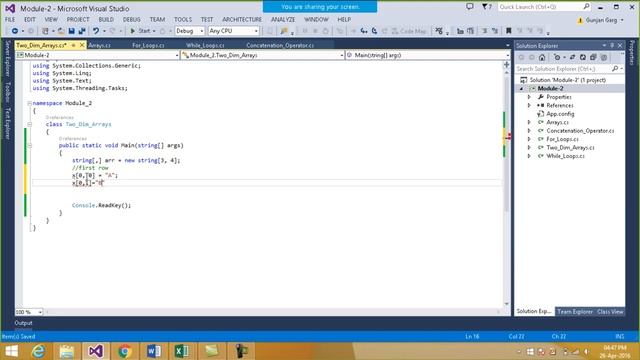Open Internet Explorer from the taskbar
Screen dimensions: 640x360
coord(39,351)
